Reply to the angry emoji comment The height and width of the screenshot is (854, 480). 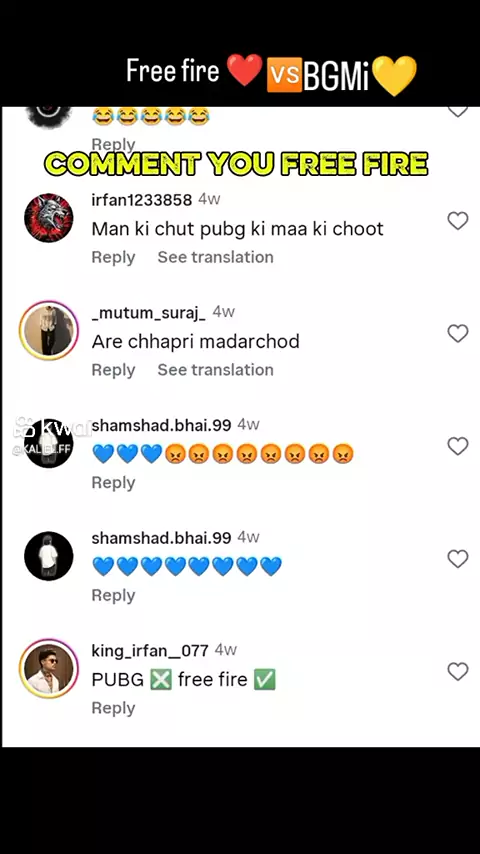pyautogui.click(x=113, y=483)
